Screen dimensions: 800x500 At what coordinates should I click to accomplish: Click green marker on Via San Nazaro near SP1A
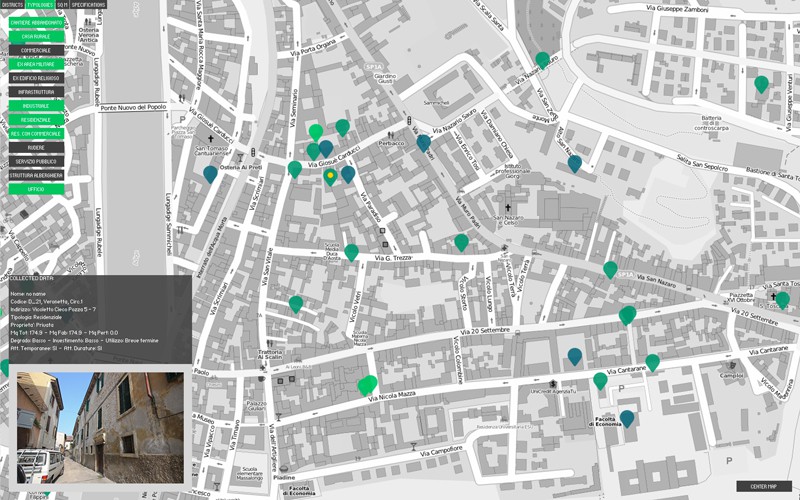610,269
